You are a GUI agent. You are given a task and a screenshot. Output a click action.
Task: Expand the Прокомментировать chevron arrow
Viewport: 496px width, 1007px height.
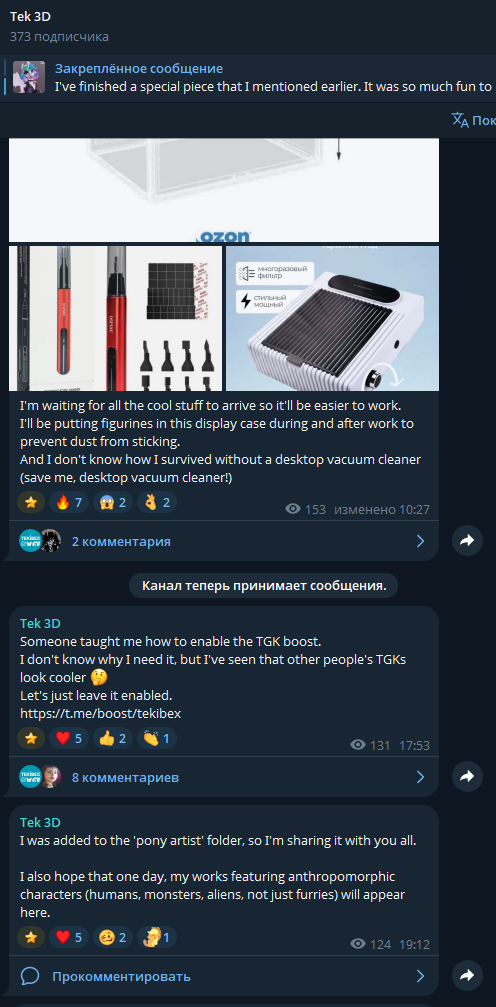coord(420,977)
